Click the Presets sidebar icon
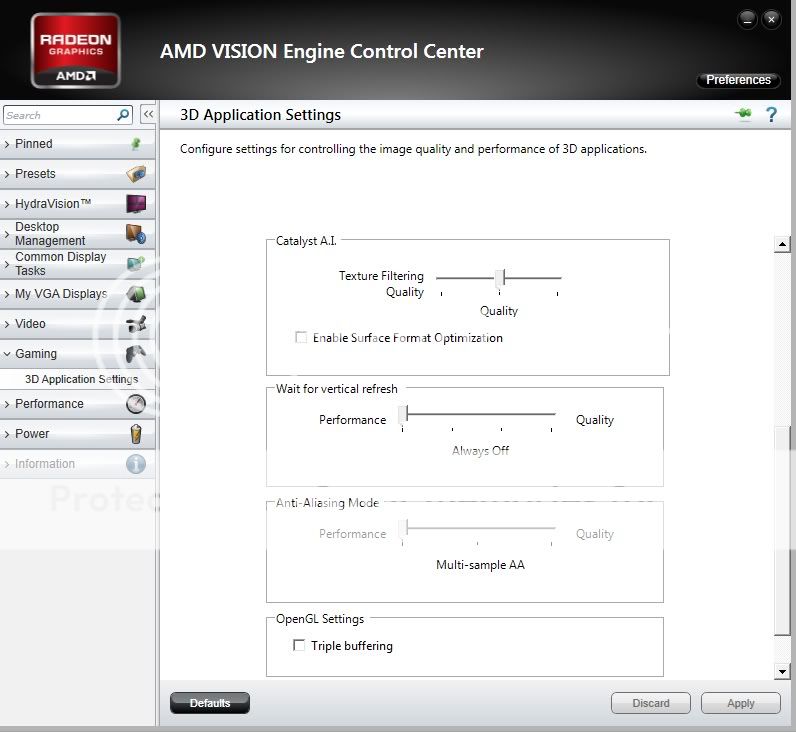This screenshot has height=732, width=796. [136, 174]
